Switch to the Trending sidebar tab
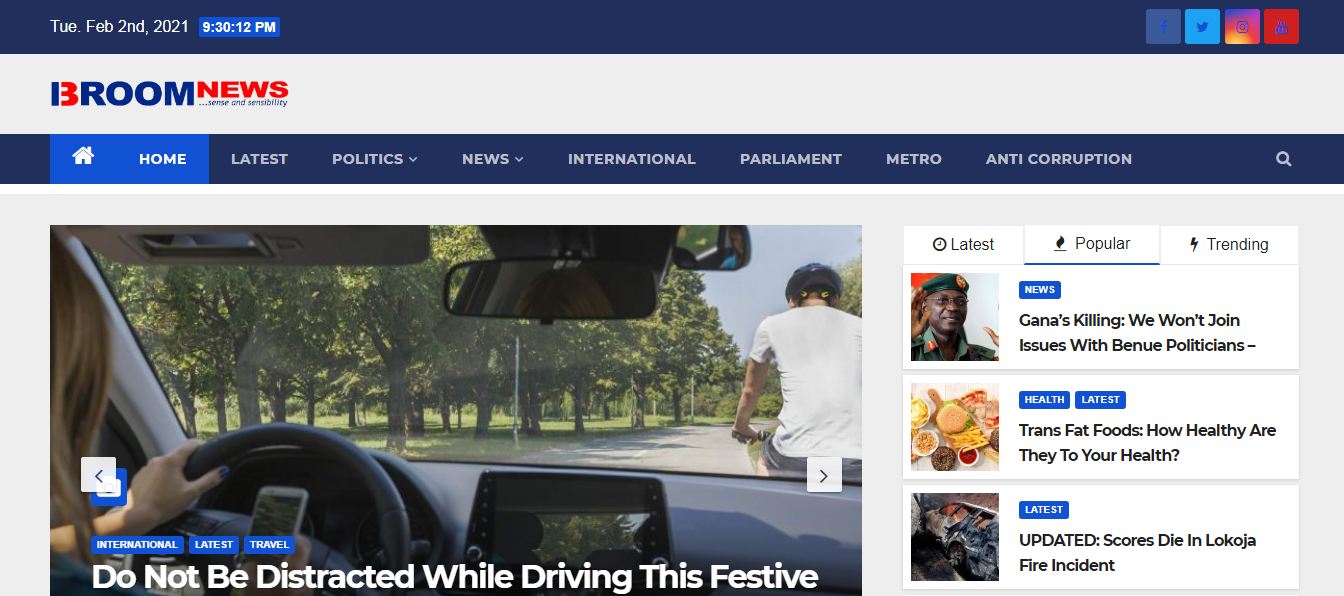Viewport: 1344px width, 596px height. (x=1229, y=244)
